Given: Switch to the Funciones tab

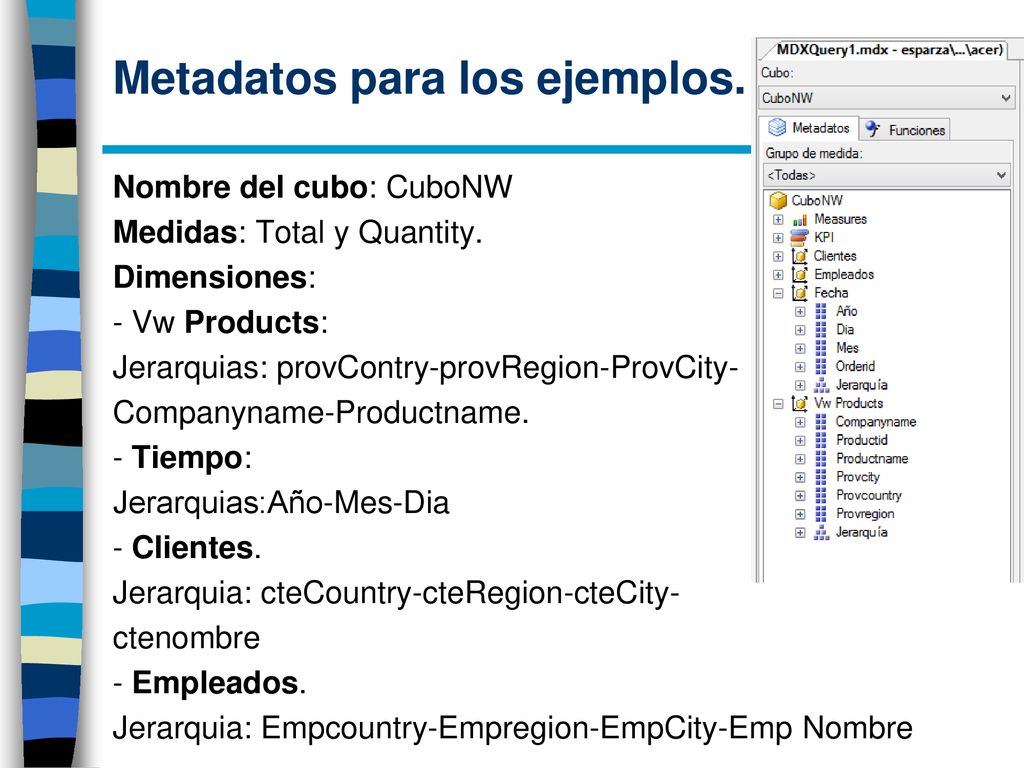Looking at the screenshot, I should (x=904, y=130).
